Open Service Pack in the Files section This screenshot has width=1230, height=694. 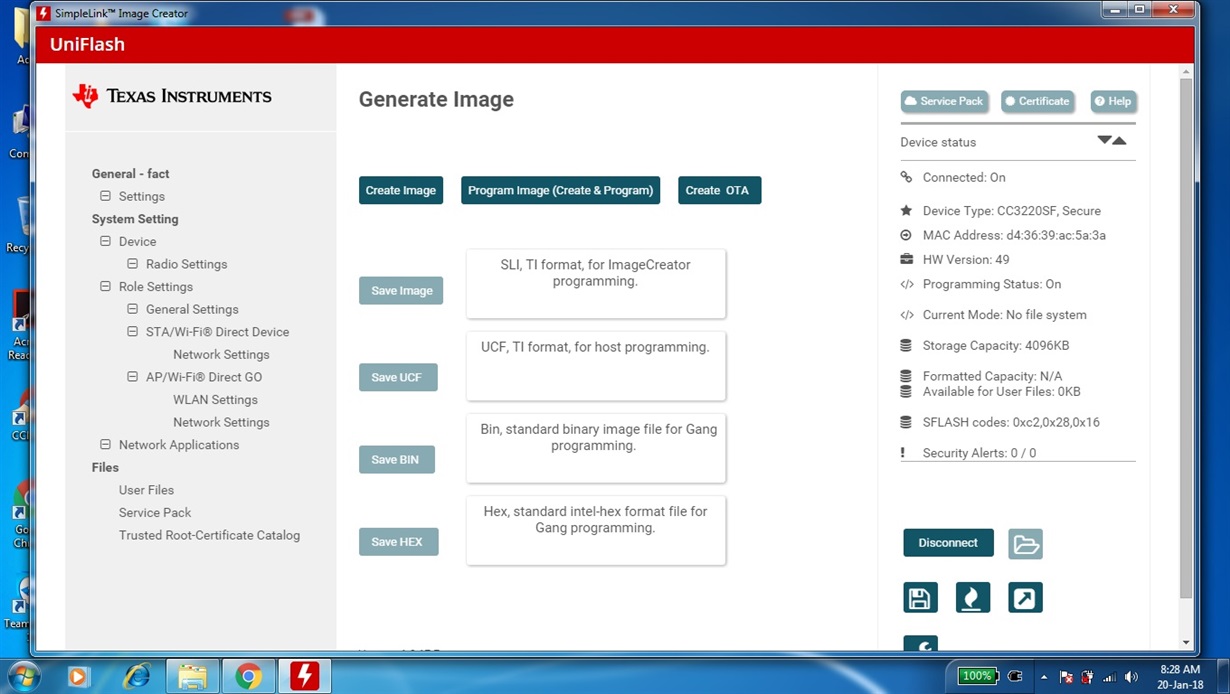pos(155,512)
